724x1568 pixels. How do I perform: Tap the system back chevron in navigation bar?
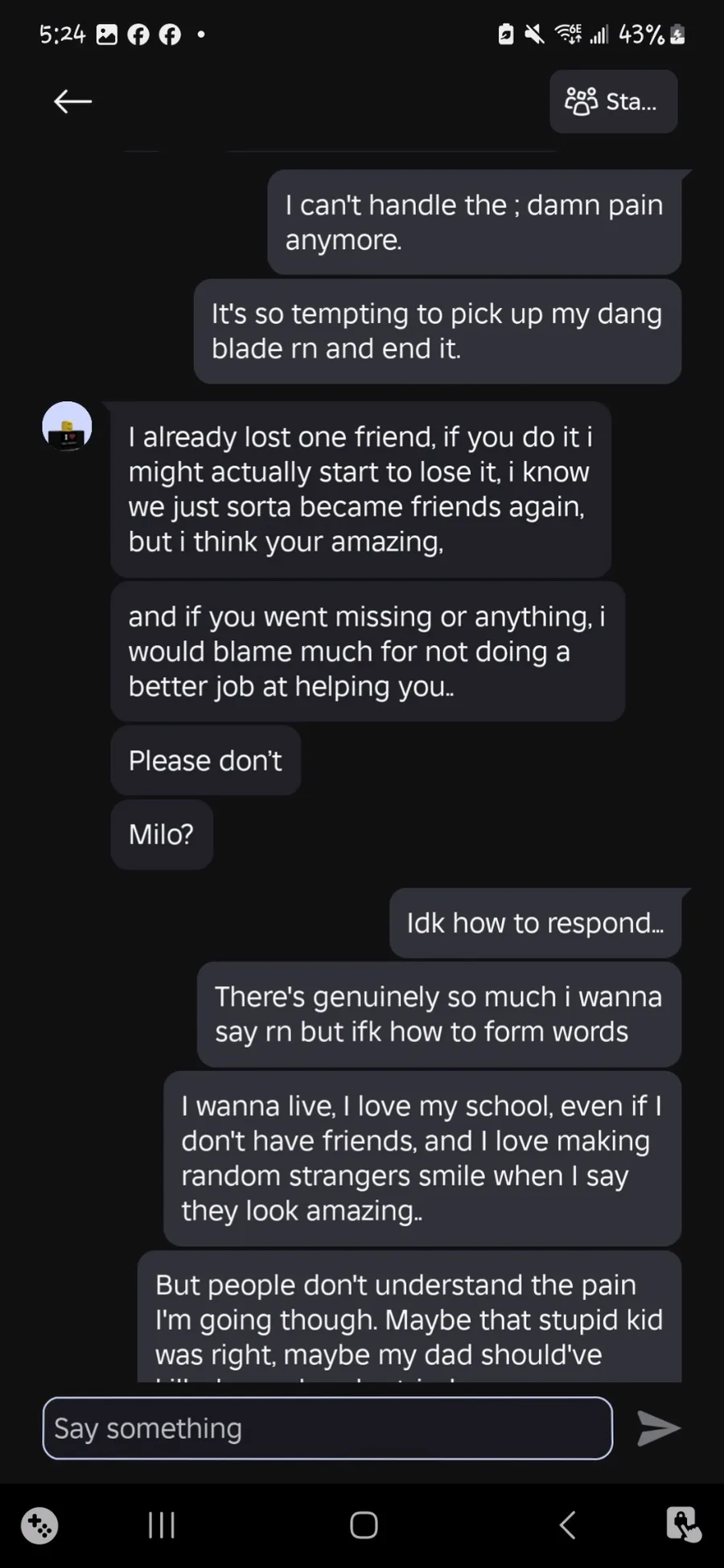[567, 1525]
